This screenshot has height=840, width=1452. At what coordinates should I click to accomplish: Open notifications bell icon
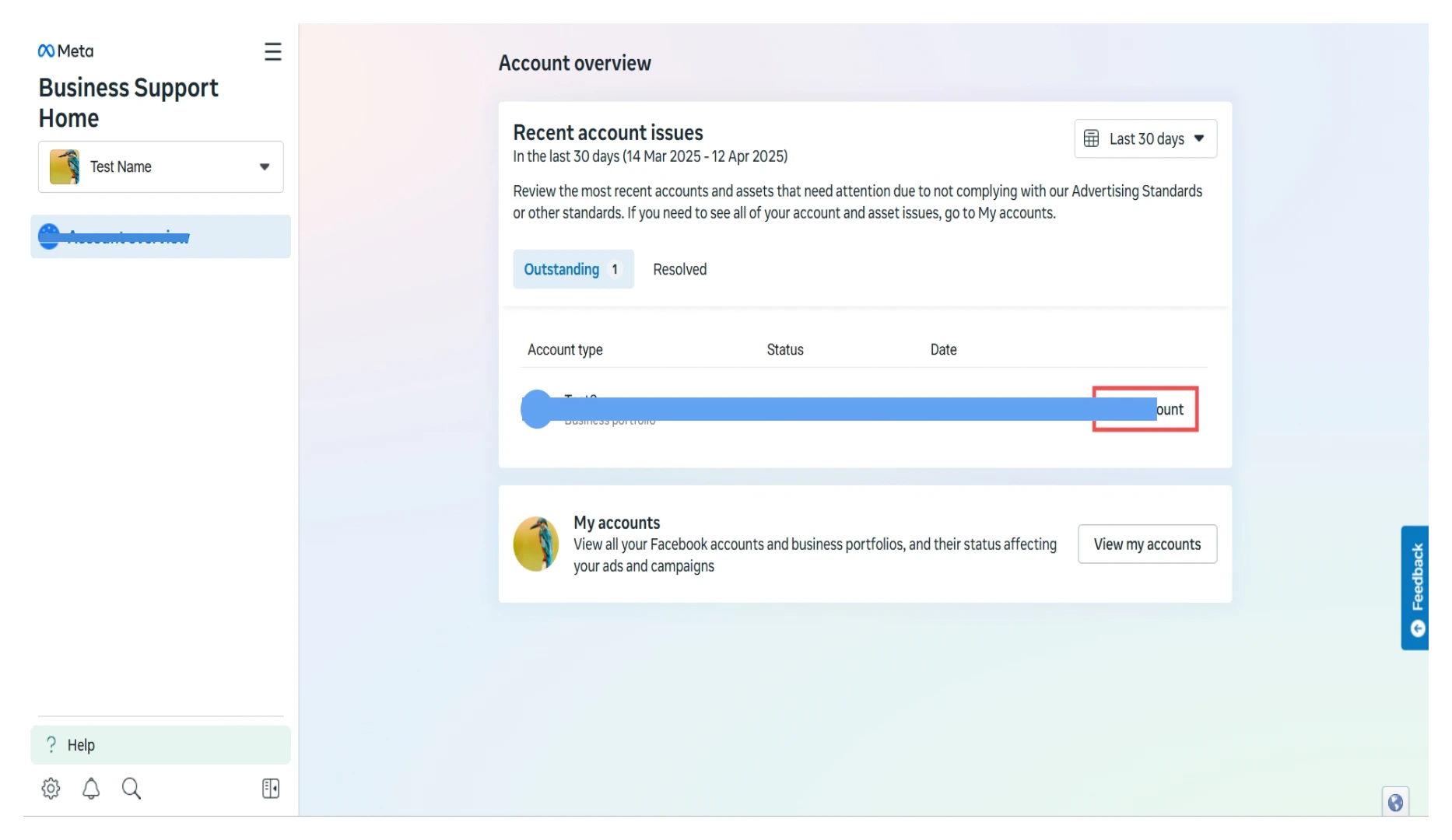point(91,789)
